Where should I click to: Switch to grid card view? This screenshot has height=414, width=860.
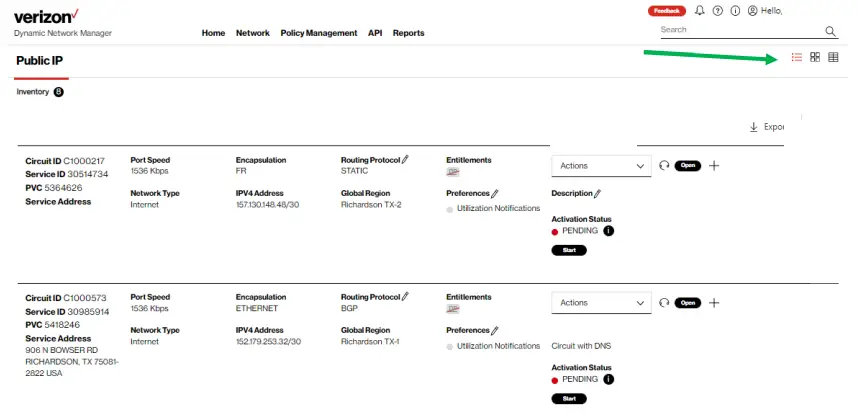815,57
